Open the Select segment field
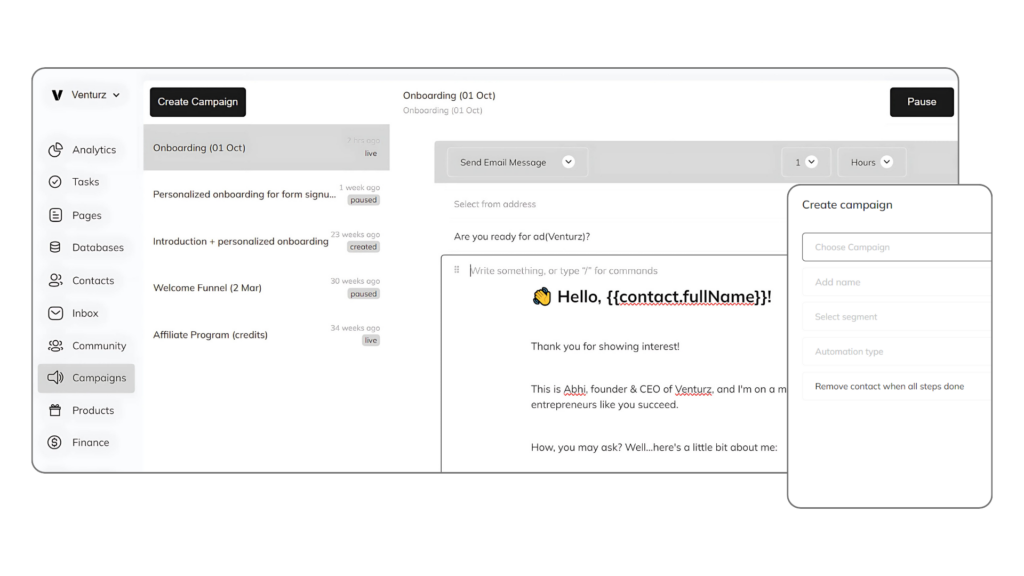 pyautogui.click(x=897, y=317)
